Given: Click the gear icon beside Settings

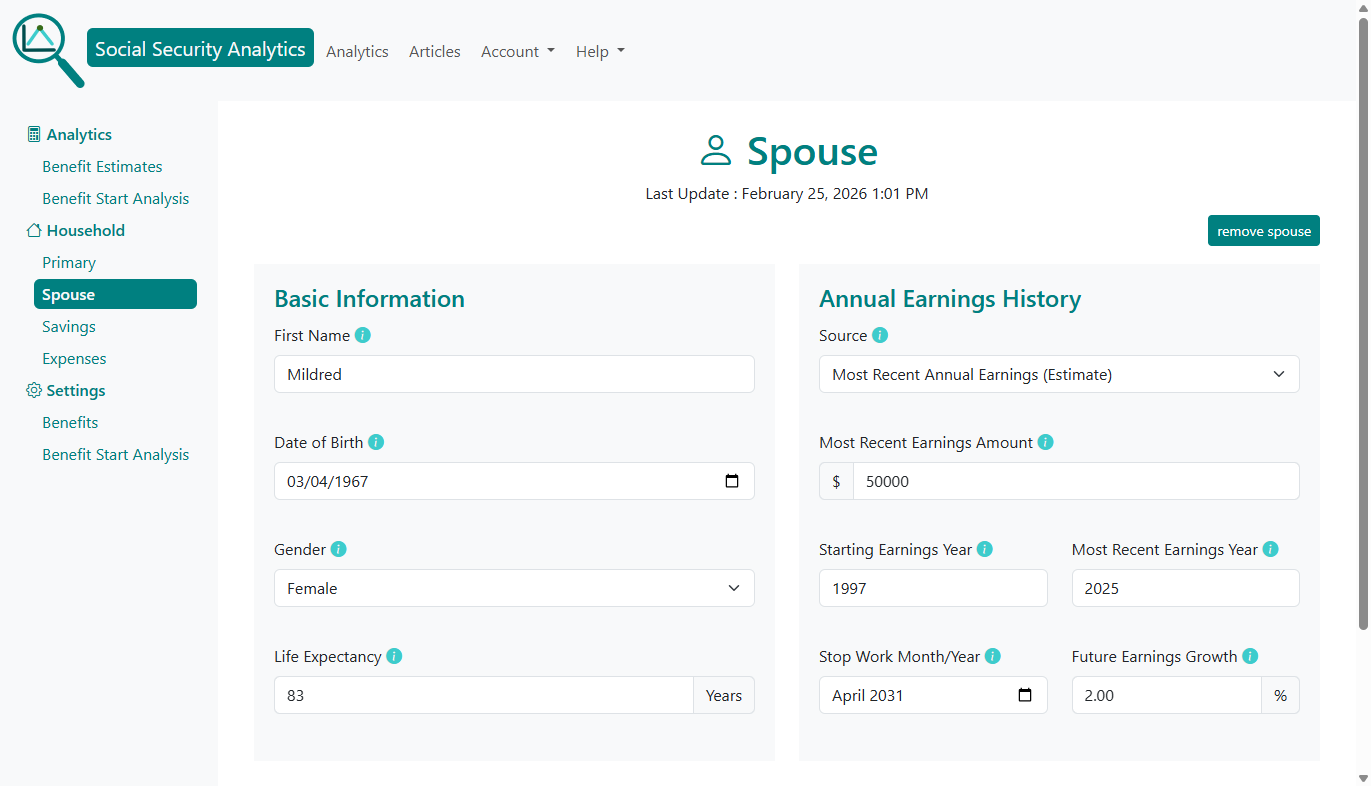Looking at the screenshot, I should [33, 390].
